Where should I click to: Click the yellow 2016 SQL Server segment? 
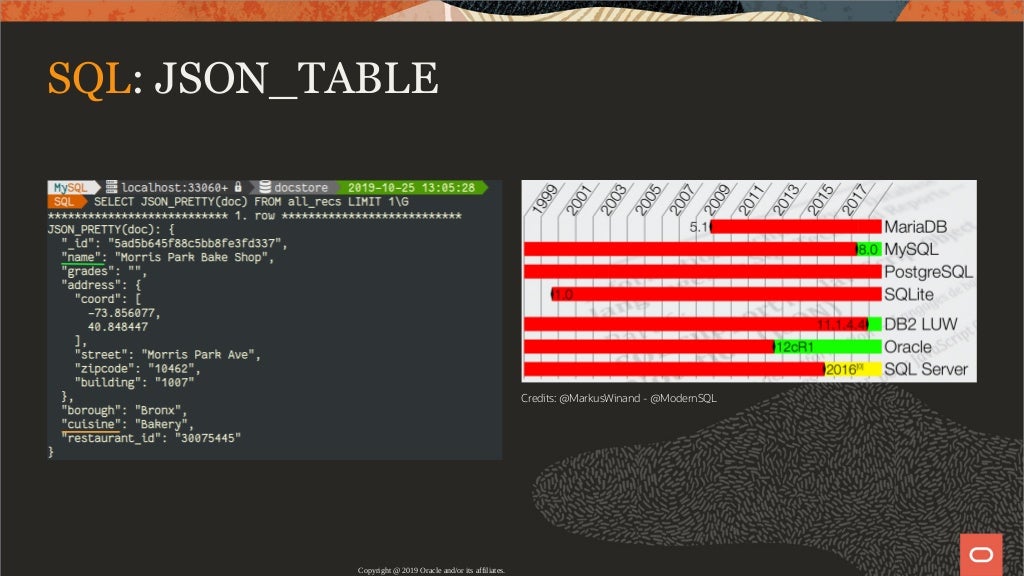click(853, 370)
